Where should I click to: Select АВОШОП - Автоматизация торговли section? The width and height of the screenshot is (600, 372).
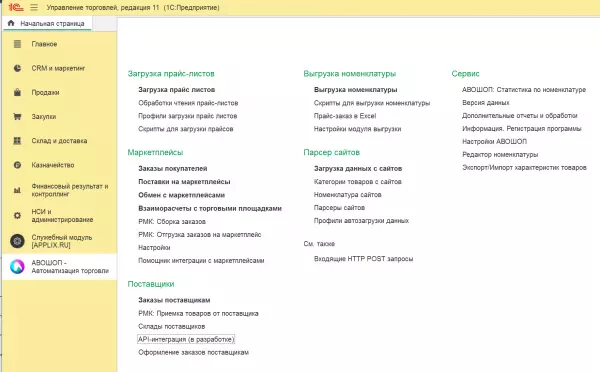[x=59, y=267]
